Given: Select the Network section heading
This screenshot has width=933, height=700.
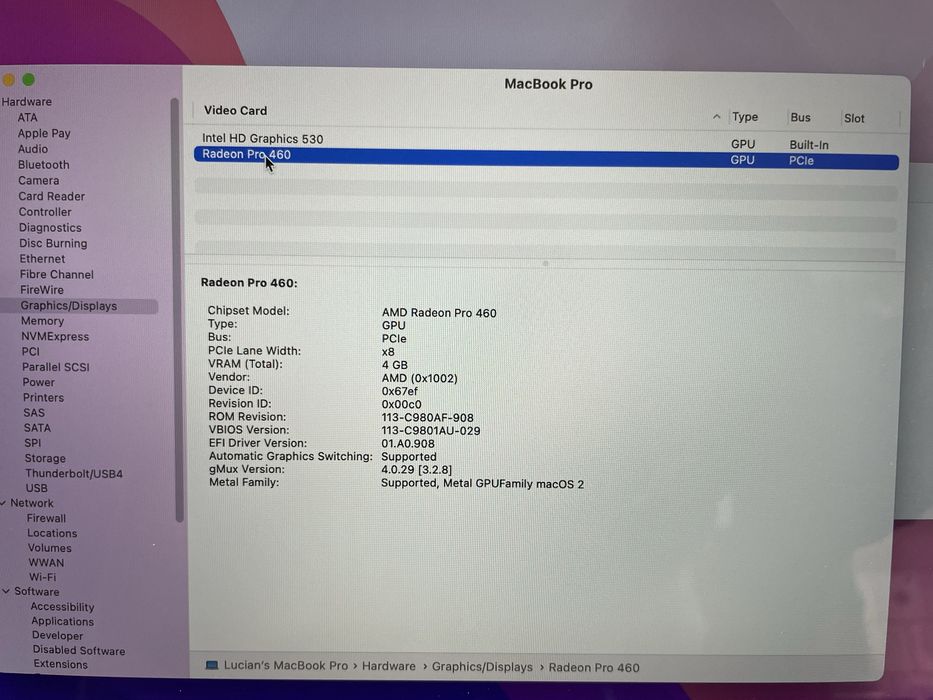Looking at the screenshot, I should 32,503.
